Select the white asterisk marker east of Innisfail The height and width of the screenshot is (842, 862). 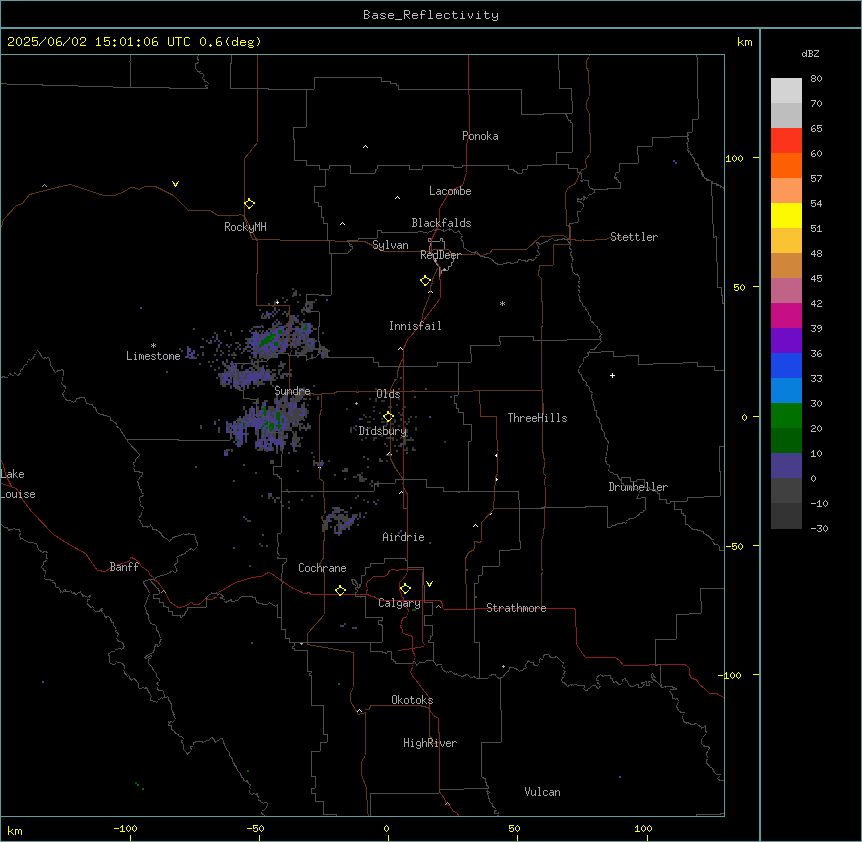502,303
